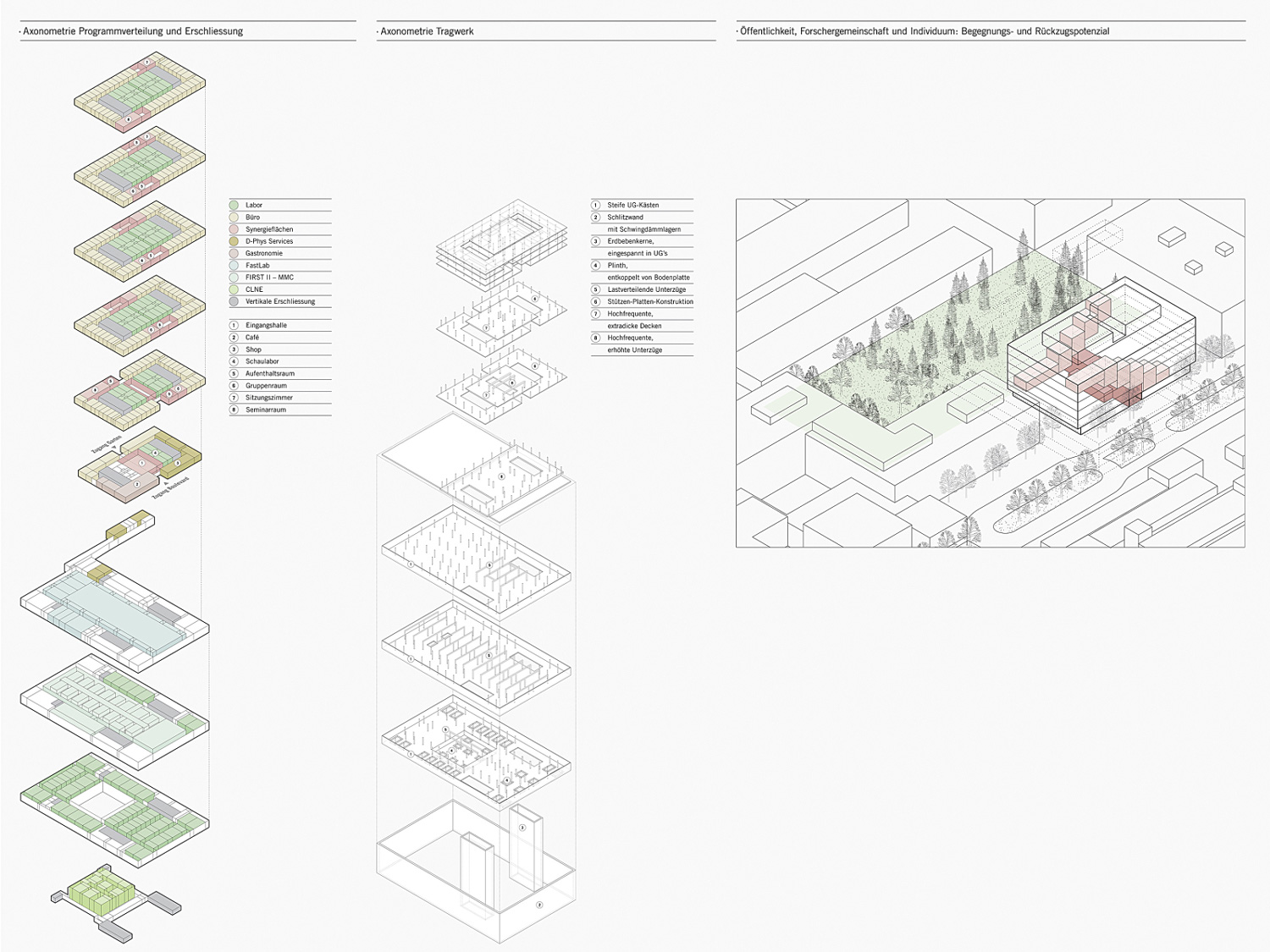Click the number 2 icon beside Café
The image size is (1270, 952).
click(235, 338)
